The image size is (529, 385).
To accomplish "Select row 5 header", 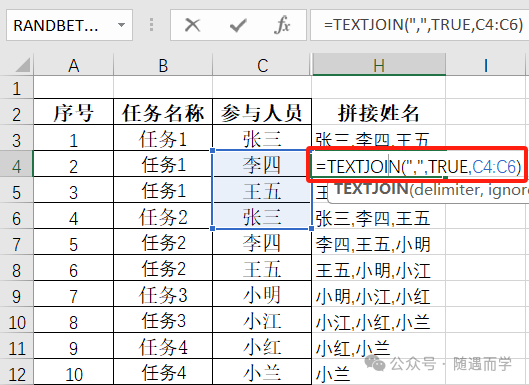I will 17,191.
